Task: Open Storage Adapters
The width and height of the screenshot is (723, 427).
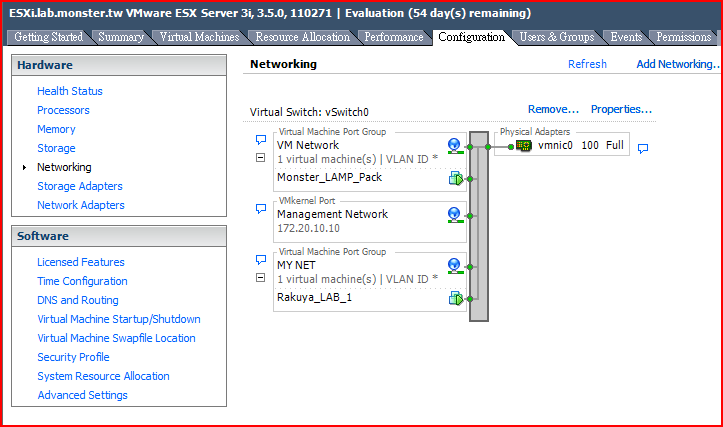Action: pos(80,186)
